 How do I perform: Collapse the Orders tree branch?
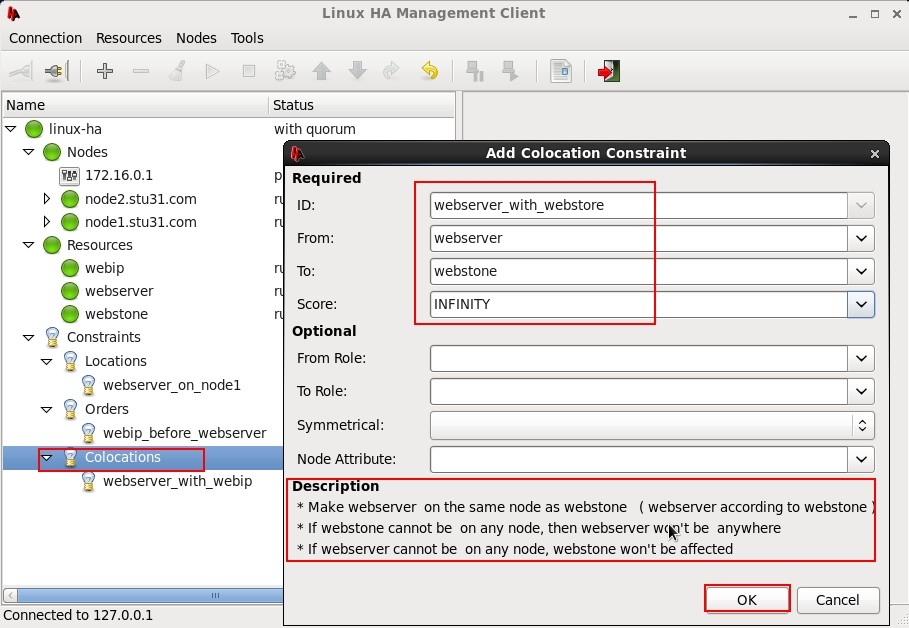pyautogui.click(x=47, y=409)
